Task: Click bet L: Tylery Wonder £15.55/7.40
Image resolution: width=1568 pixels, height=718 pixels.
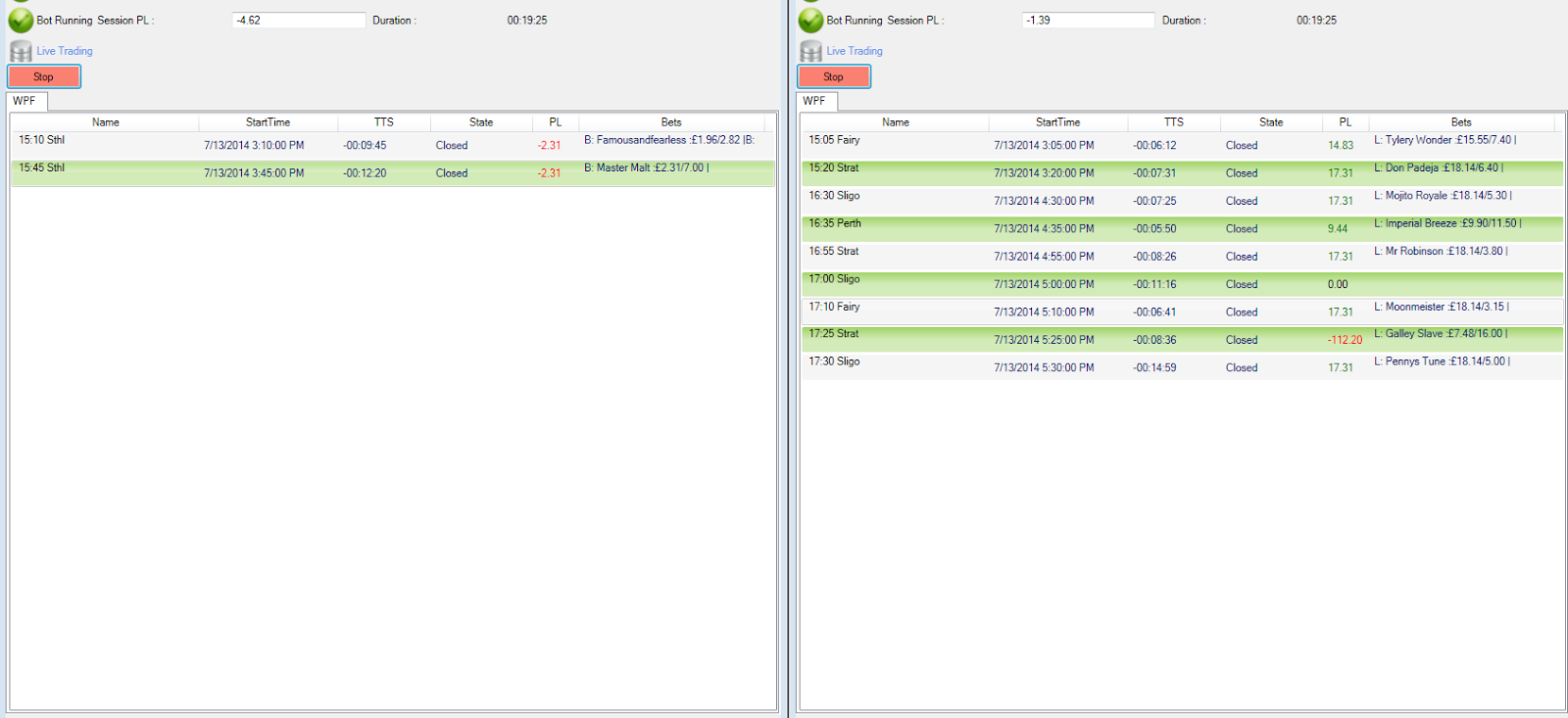Action: click(1445, 140)
